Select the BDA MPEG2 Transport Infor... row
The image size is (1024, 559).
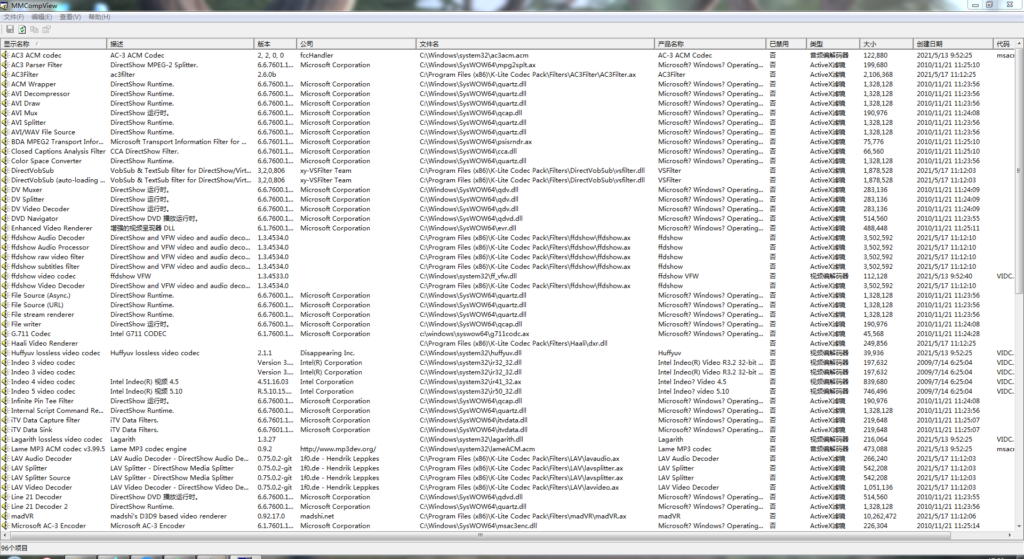tap(508, 142)
